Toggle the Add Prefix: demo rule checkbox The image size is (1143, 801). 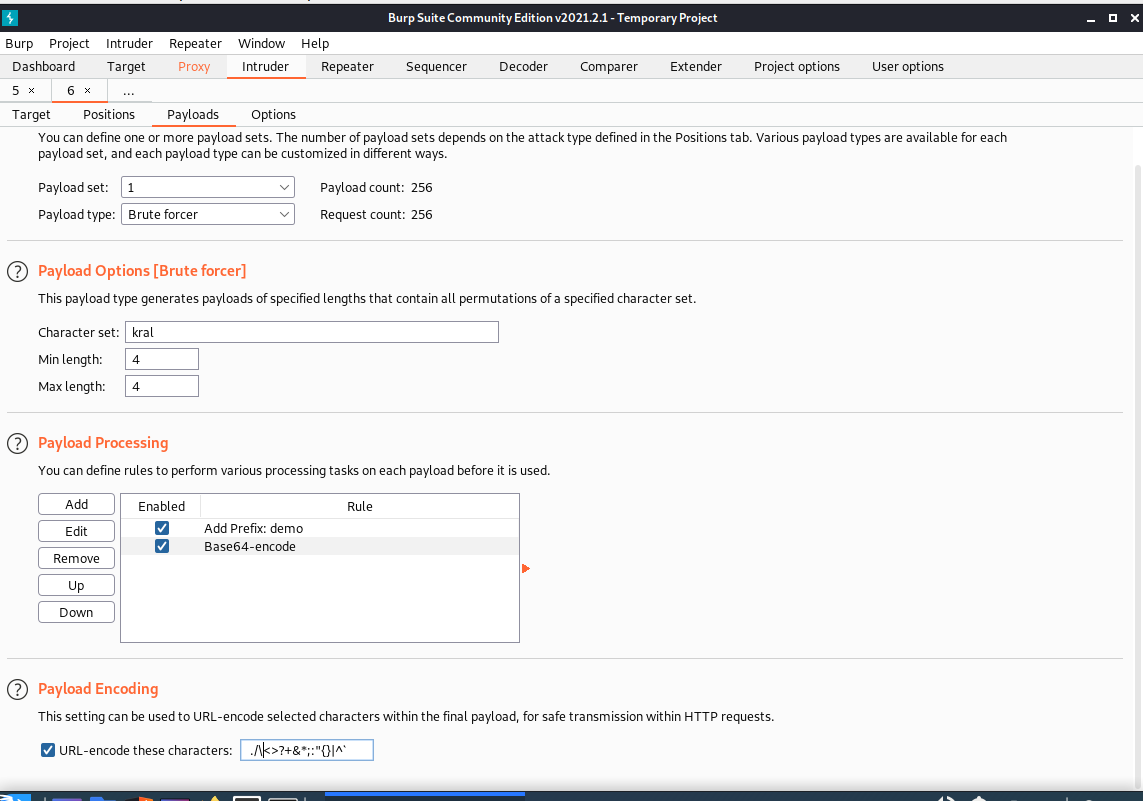(x=162, y=528)
